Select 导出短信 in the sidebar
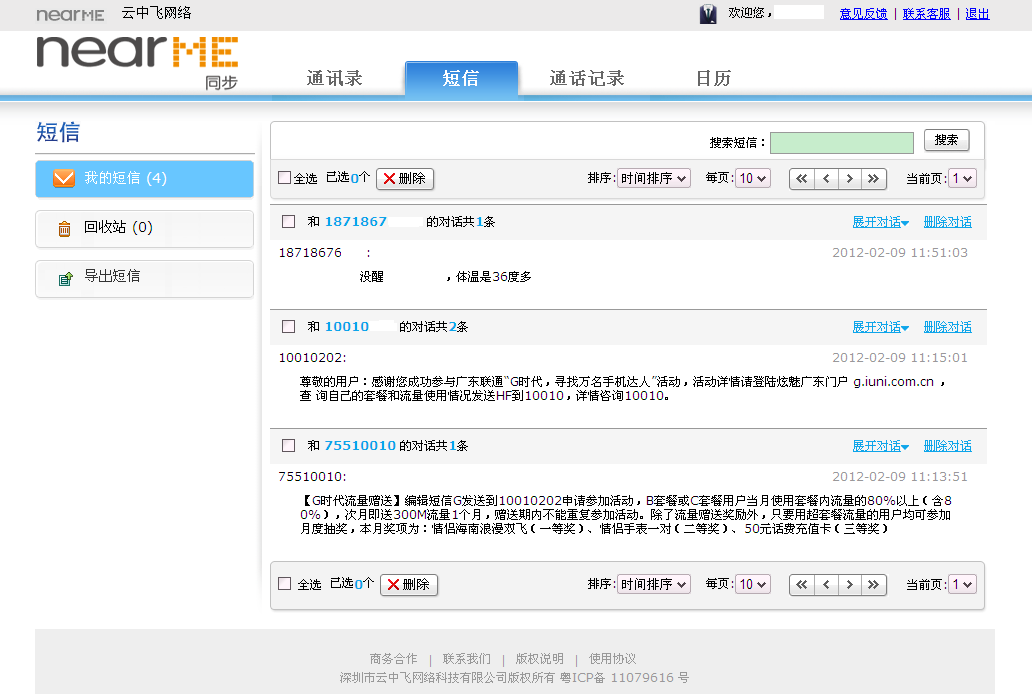This screenshot has height=694, width=1032. (144, 279)
